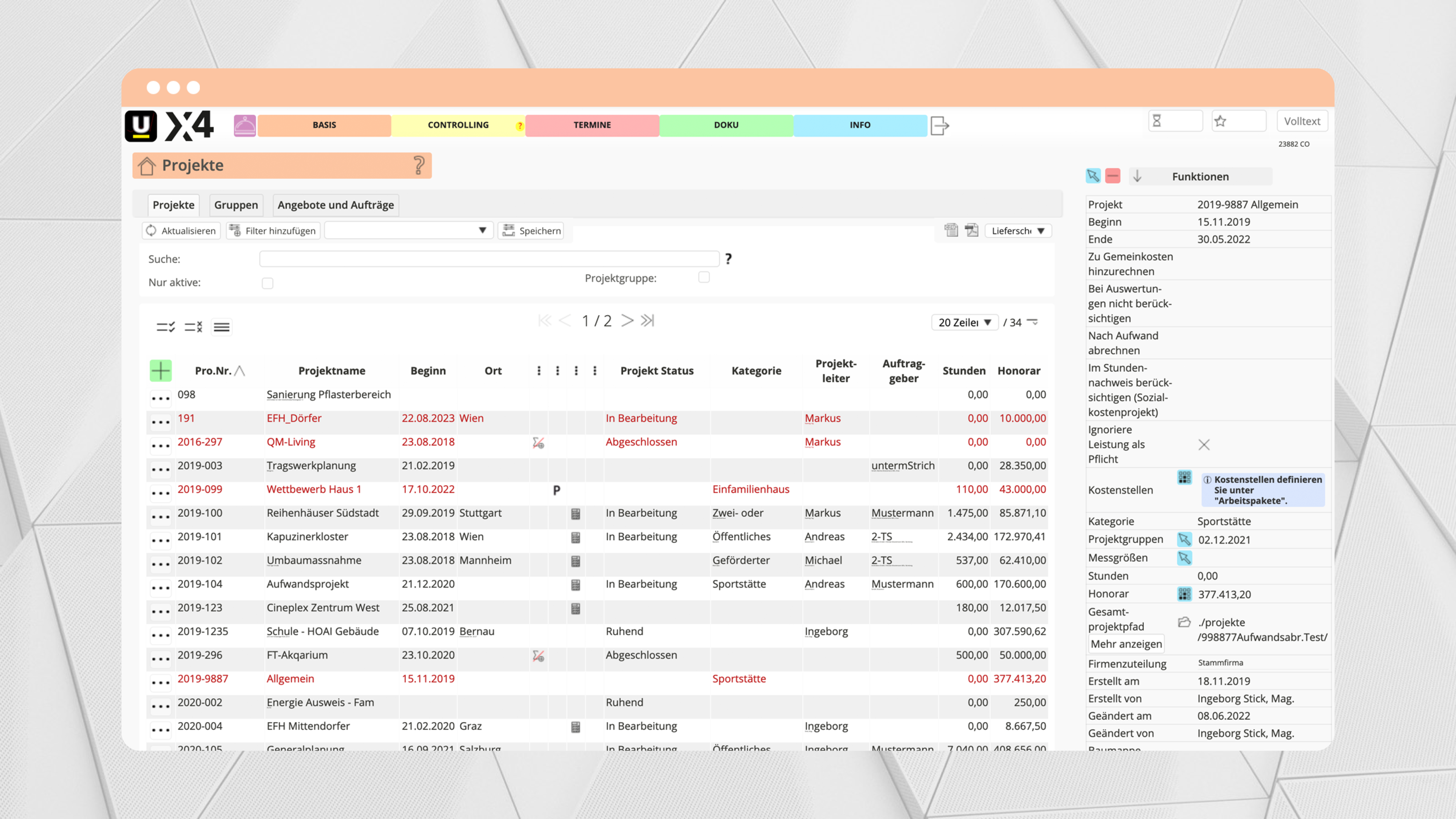Toggle the Projektgruppe checkbox
Screen dimensions: 1456x819
704,277
